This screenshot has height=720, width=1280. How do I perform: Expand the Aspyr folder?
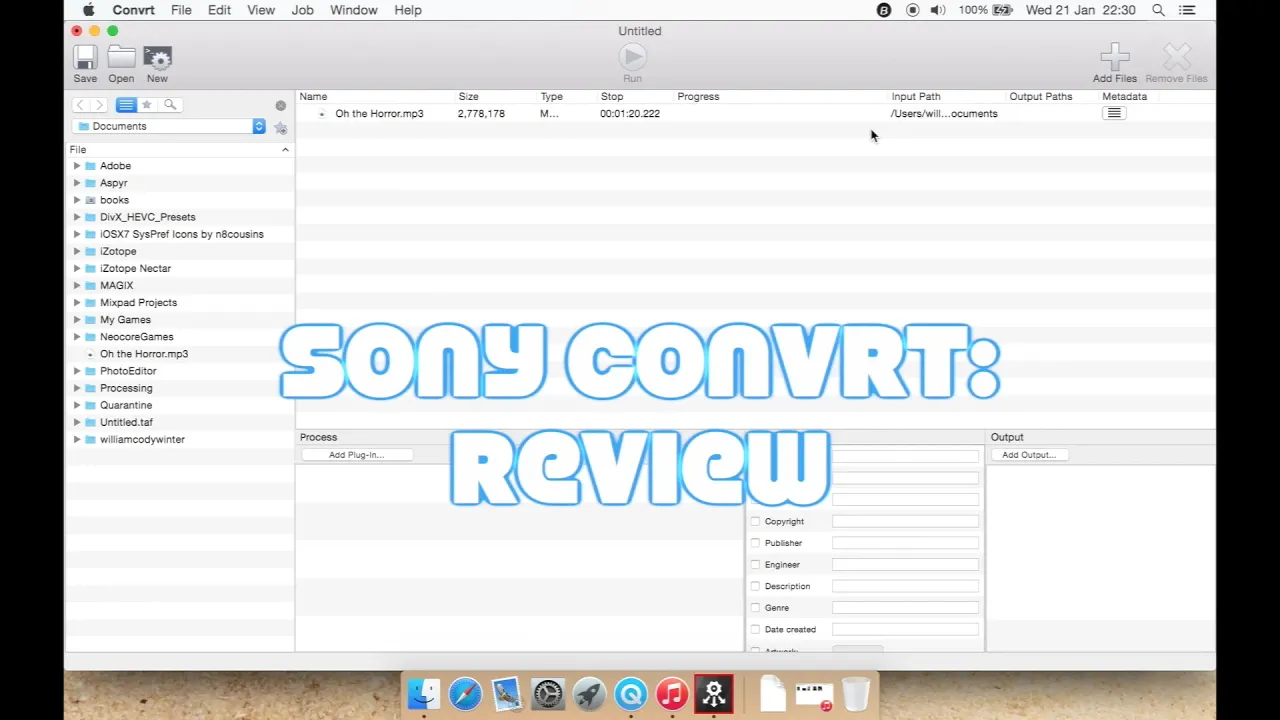pos(77,183)
